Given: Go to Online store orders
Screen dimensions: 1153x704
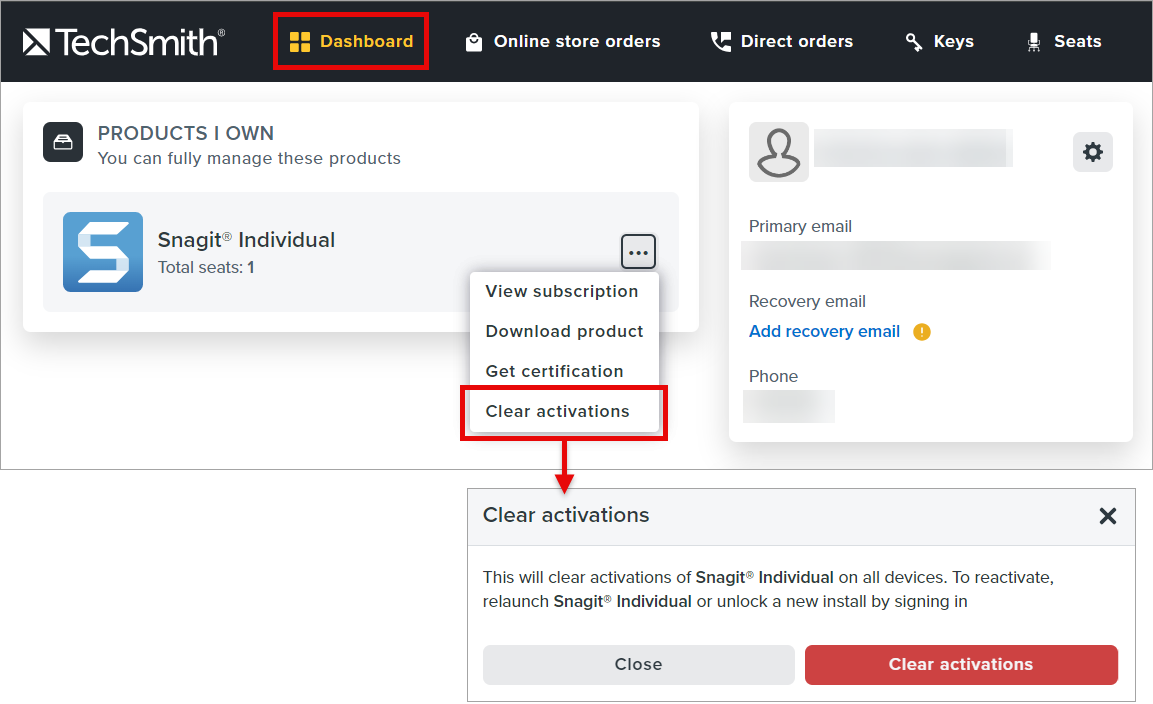Looking at the screenshot, I should tap(563, 42).
